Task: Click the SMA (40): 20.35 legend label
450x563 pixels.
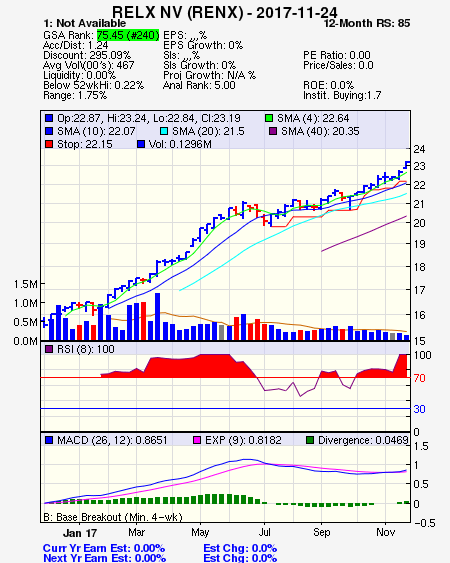Action: coord(320,131)
